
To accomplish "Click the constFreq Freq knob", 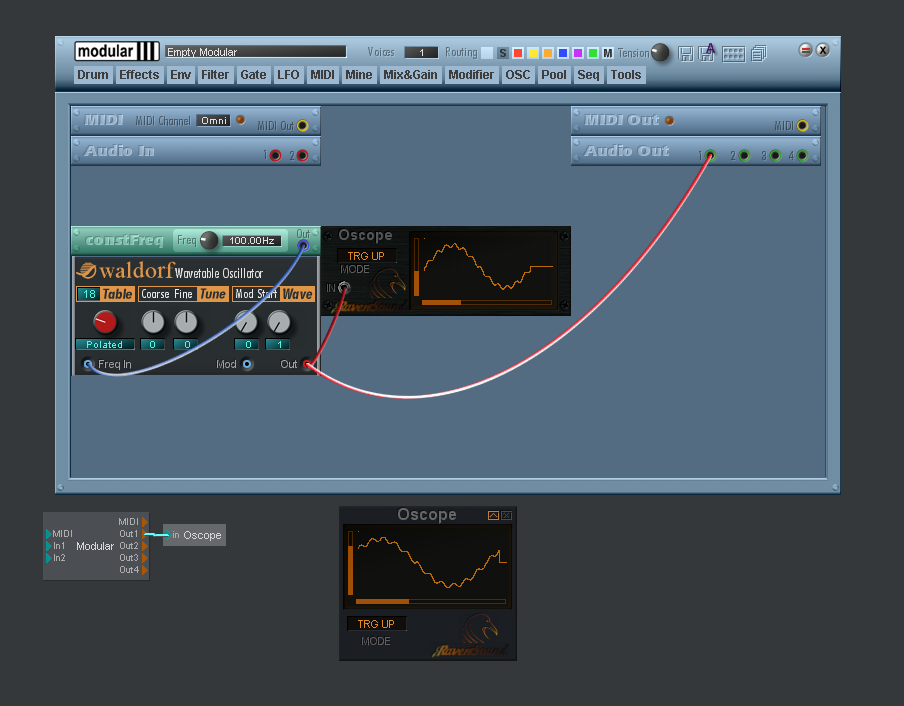I will click(x=209, y=240).
